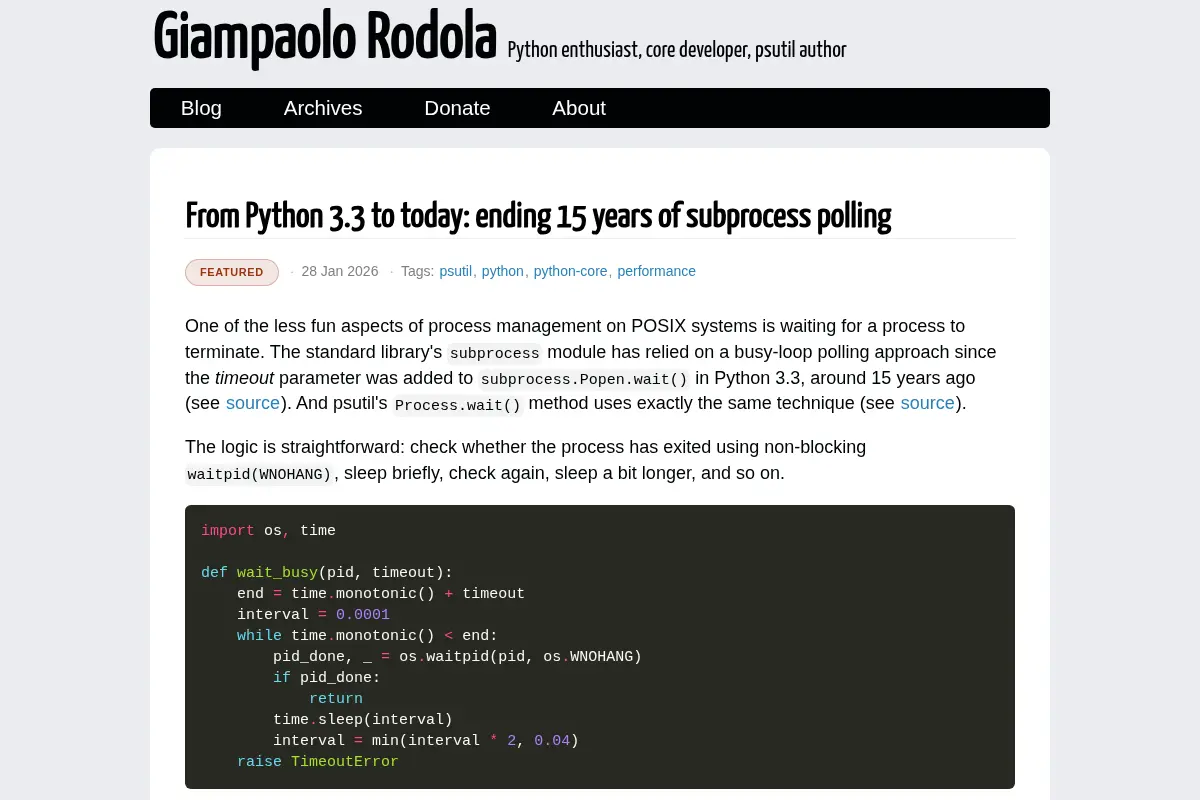Click the site tagline text
This screenshot has height=800, width=1200.
677,49
